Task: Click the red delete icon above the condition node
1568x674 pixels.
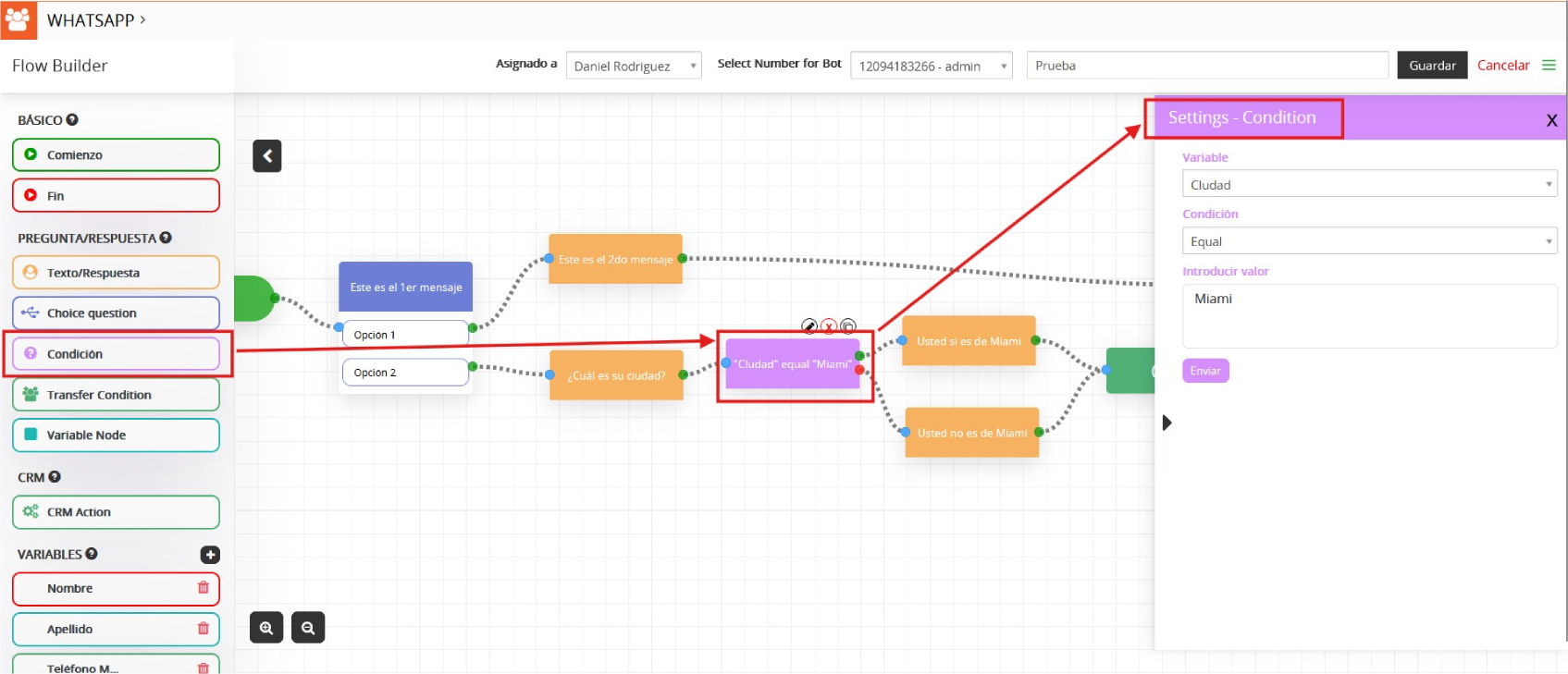Action: pyautogui.click(x=829, y=326)
